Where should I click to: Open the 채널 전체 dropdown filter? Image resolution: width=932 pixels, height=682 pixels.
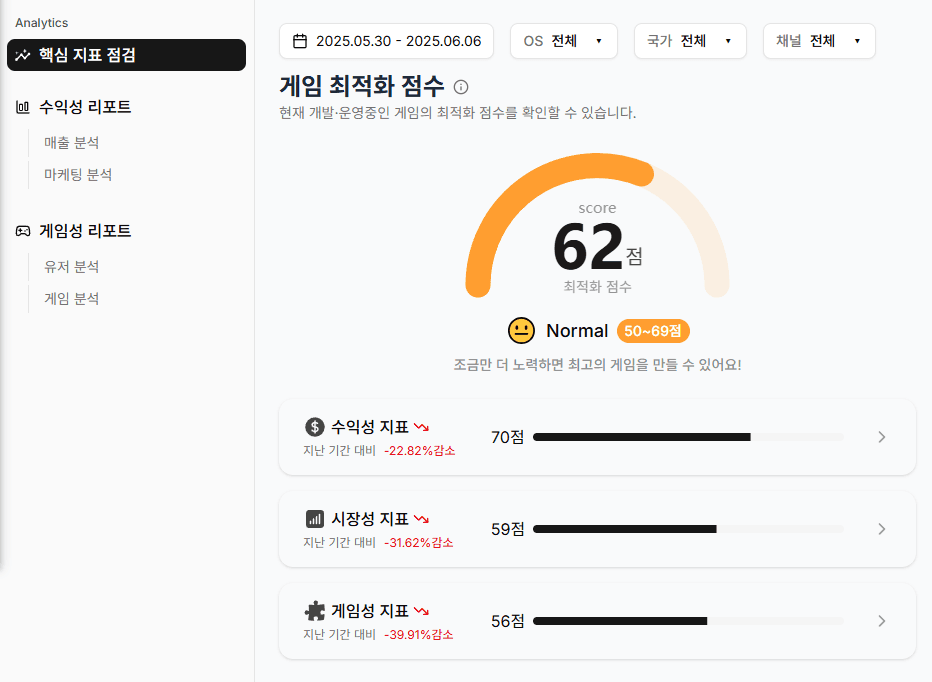pyautogui.click(x=818, y=41)
